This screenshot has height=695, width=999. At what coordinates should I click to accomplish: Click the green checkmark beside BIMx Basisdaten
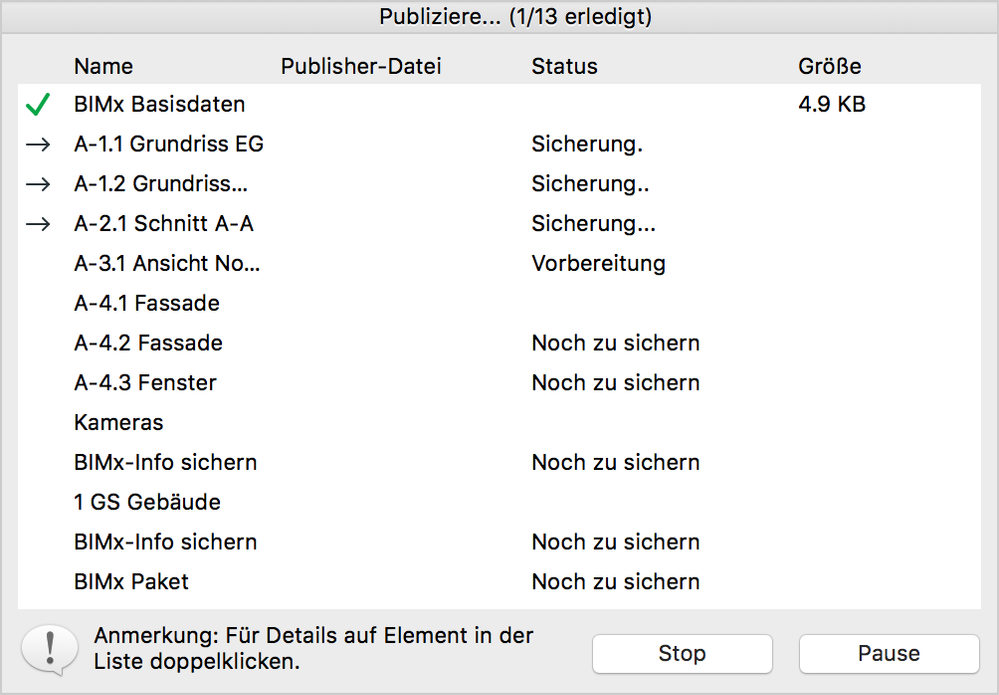tap(37, 103)
